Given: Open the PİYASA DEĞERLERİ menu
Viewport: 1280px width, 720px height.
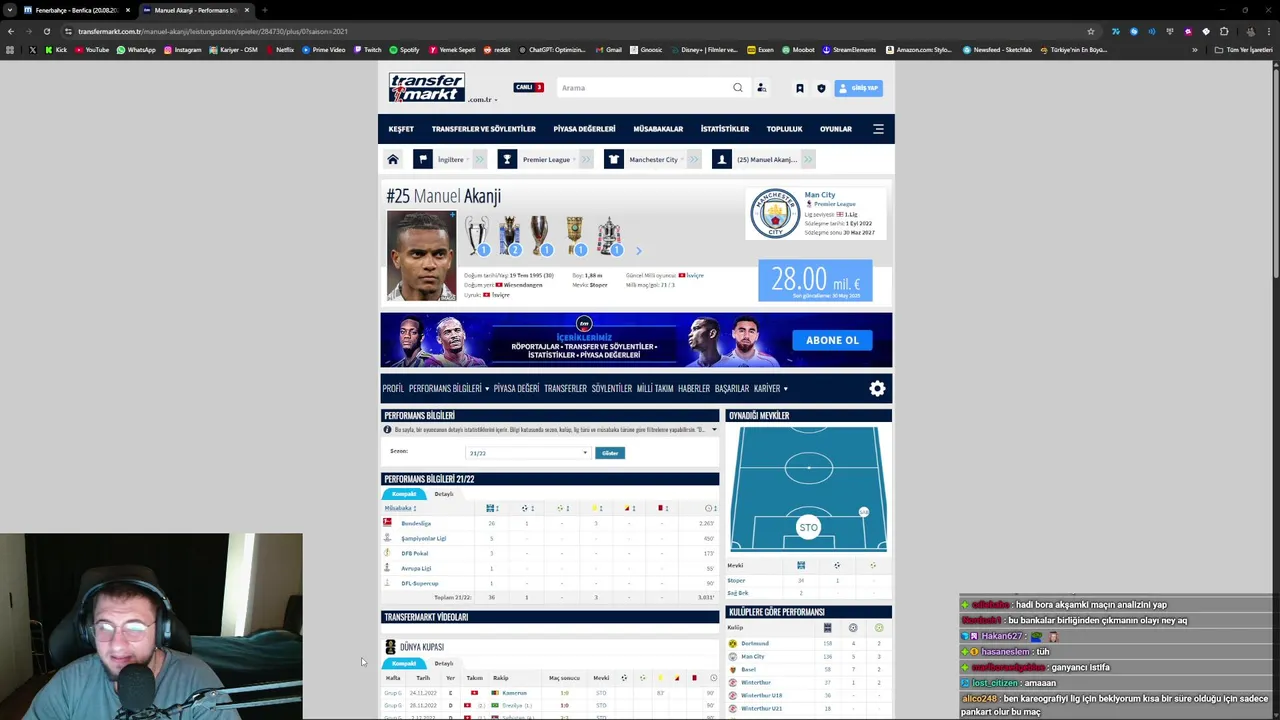Looking at the screenshot, I should click(x=584, y=129).
